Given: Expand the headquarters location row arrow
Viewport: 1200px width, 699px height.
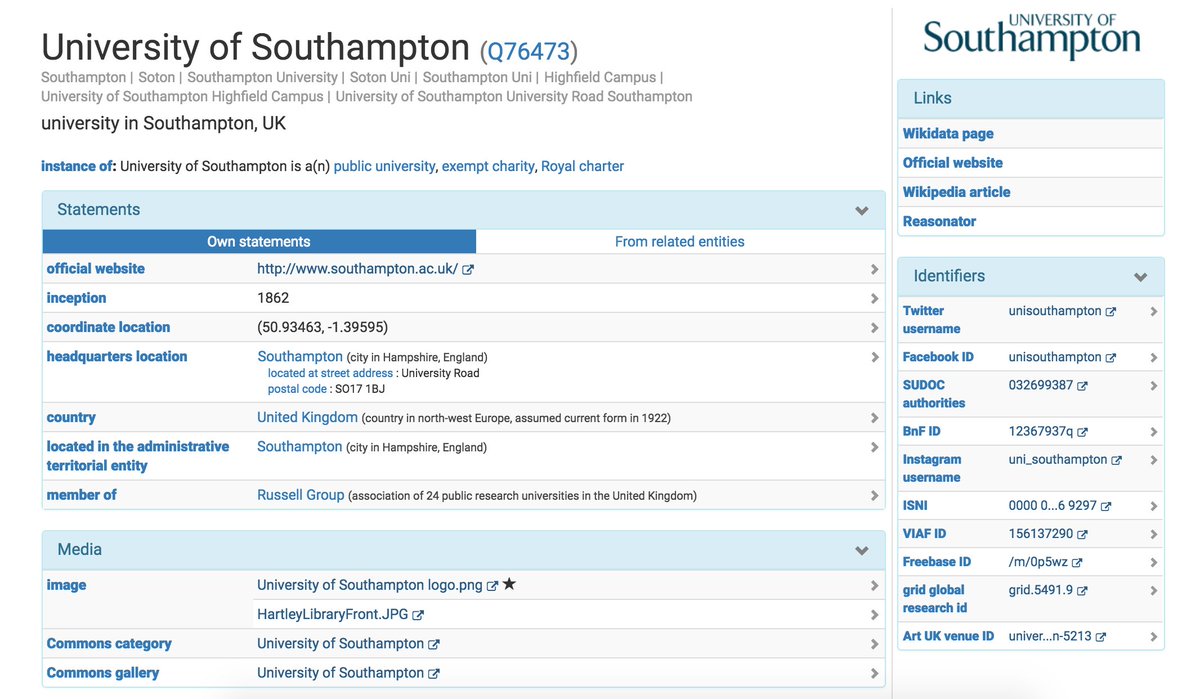Looking at the screenshot, I should click(x=874, y=356).
